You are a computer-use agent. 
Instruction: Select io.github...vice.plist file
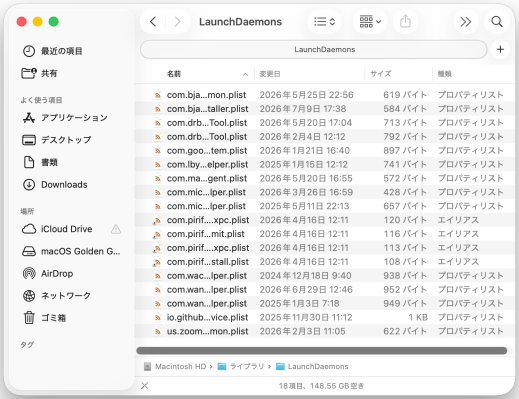pyautogui.click(x=325, y=318)
